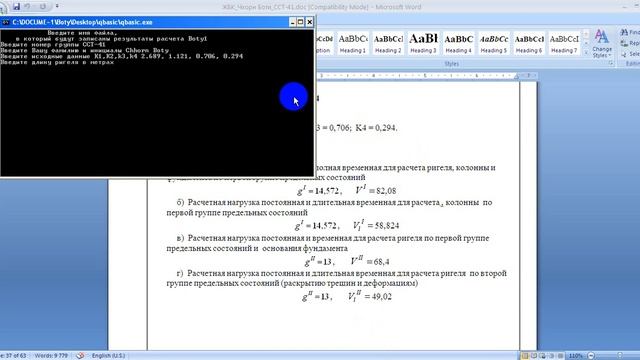Click the console line asking for beam length
640x360 pixels.
pos(57,62)
